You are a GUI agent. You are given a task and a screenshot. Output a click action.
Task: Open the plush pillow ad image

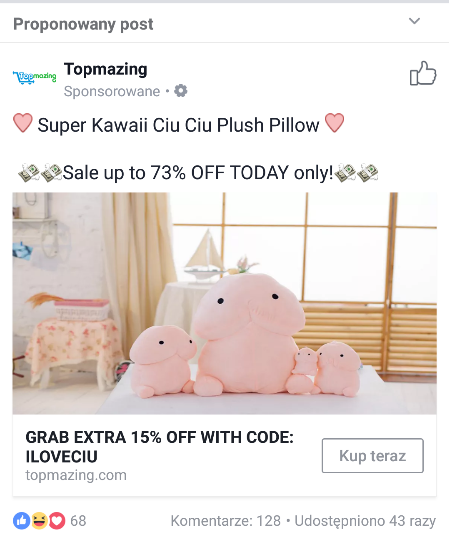click(x=225, y=303)
